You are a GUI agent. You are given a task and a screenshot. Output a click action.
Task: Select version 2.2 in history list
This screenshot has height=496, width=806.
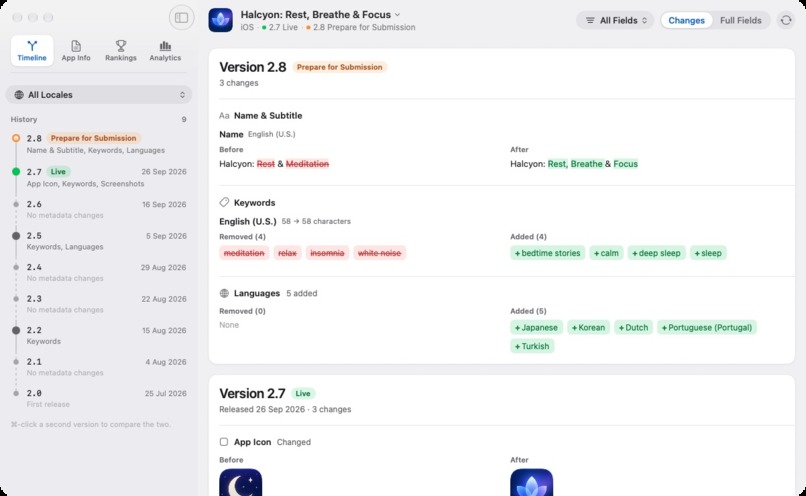(99, 335)
